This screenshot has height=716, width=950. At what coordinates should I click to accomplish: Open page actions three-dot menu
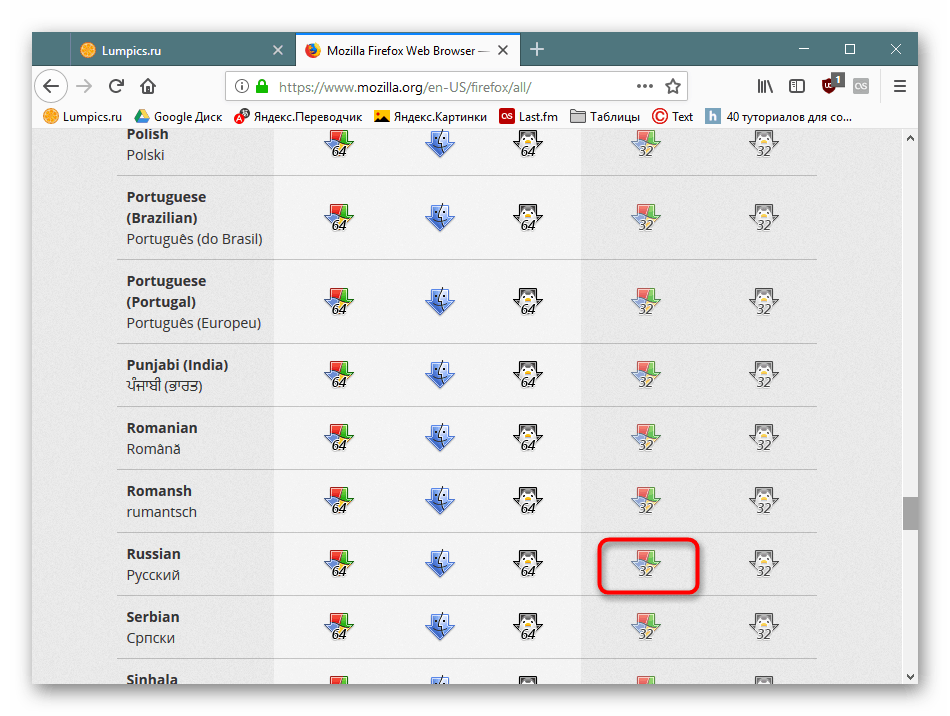tap(645, 86)
